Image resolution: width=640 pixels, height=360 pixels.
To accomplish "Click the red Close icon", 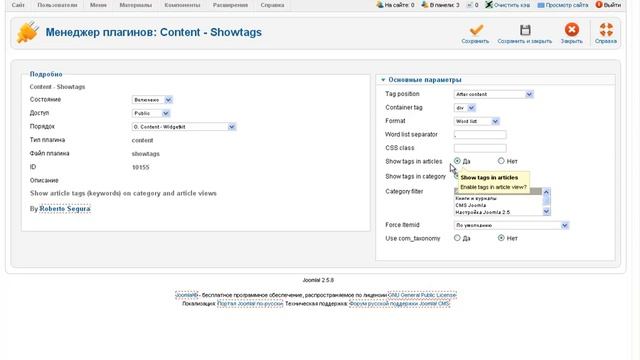I will (571, 30).
